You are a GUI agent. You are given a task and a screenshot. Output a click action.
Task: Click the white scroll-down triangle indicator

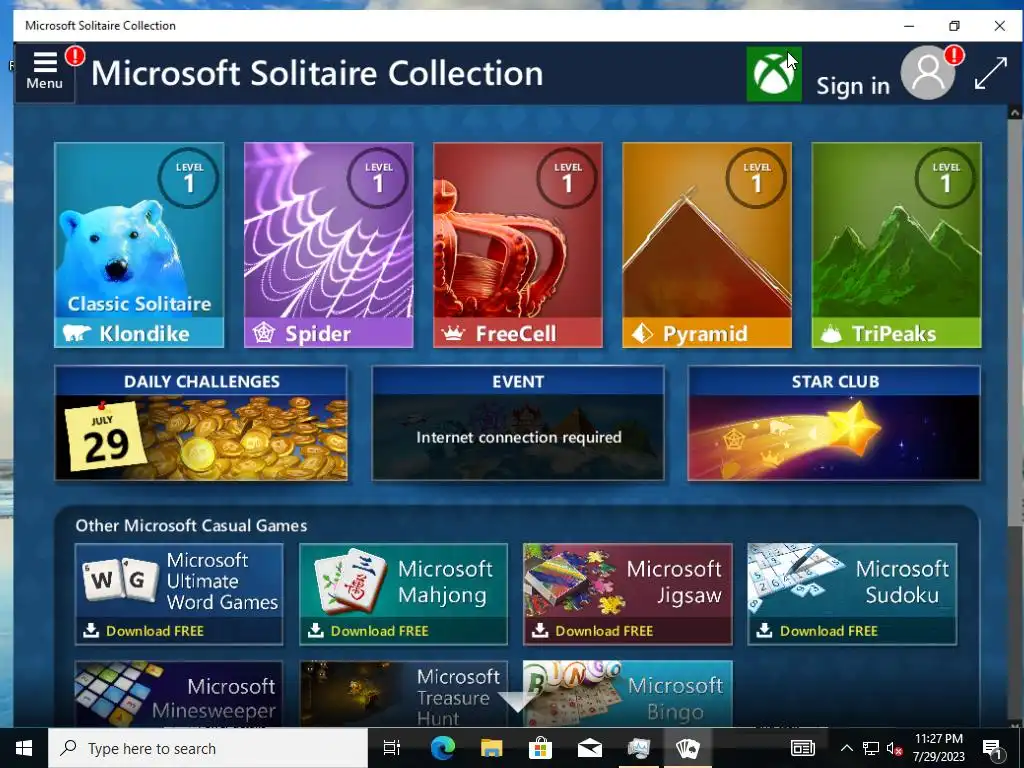[x=517, y=702]
